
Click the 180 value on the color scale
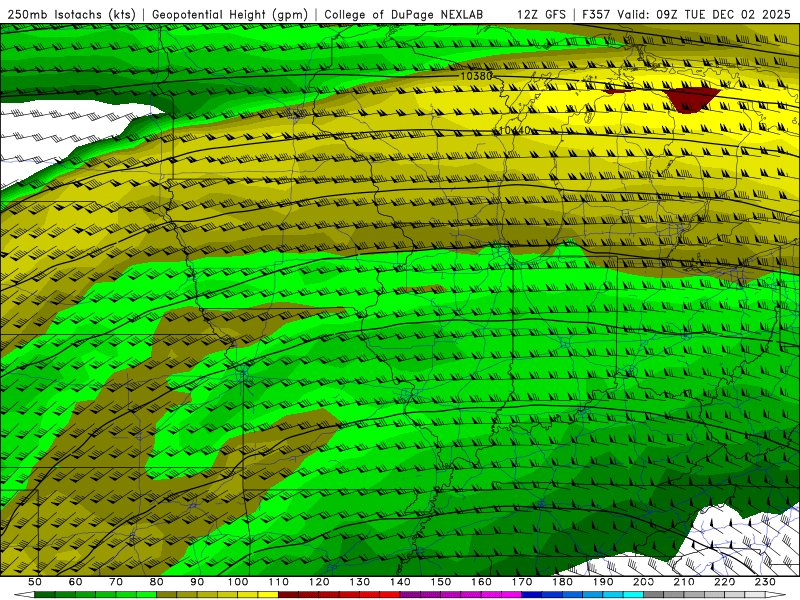563,582
